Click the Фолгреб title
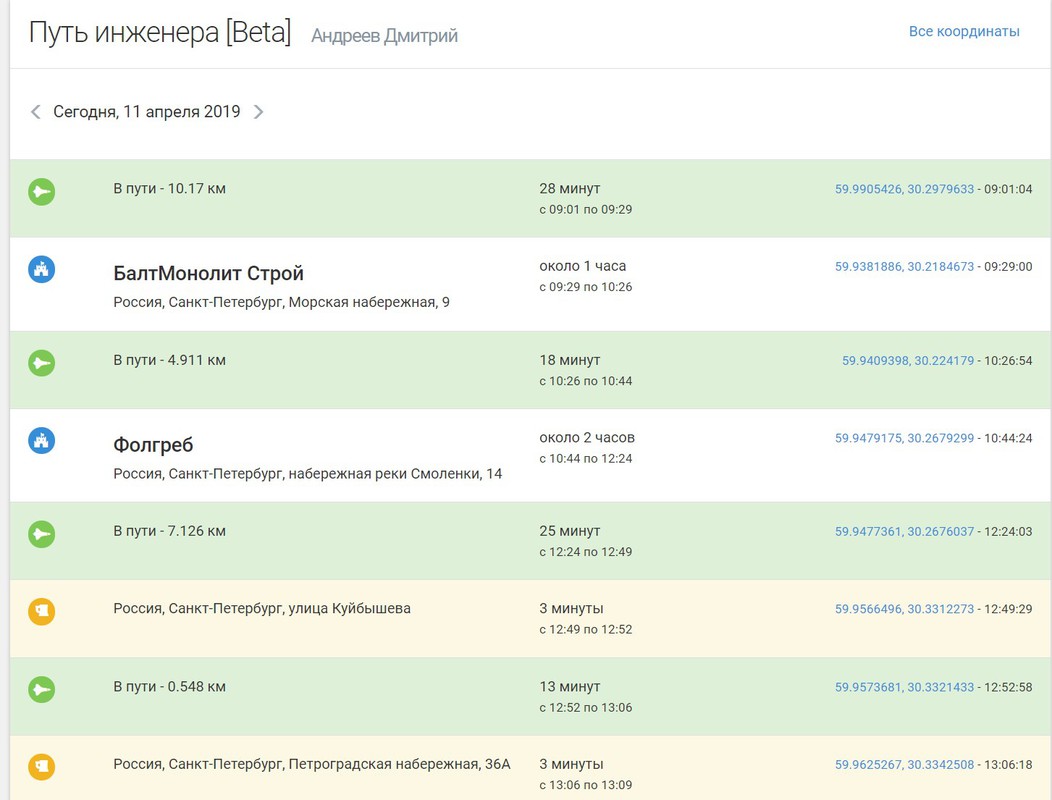The image size is (1052, 800). coord(153,445)
